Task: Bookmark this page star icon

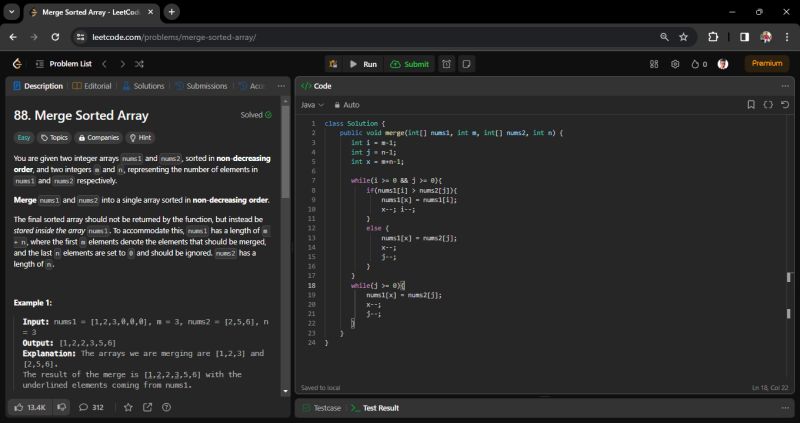Action: pyautogui.click(x=684, y=37)
